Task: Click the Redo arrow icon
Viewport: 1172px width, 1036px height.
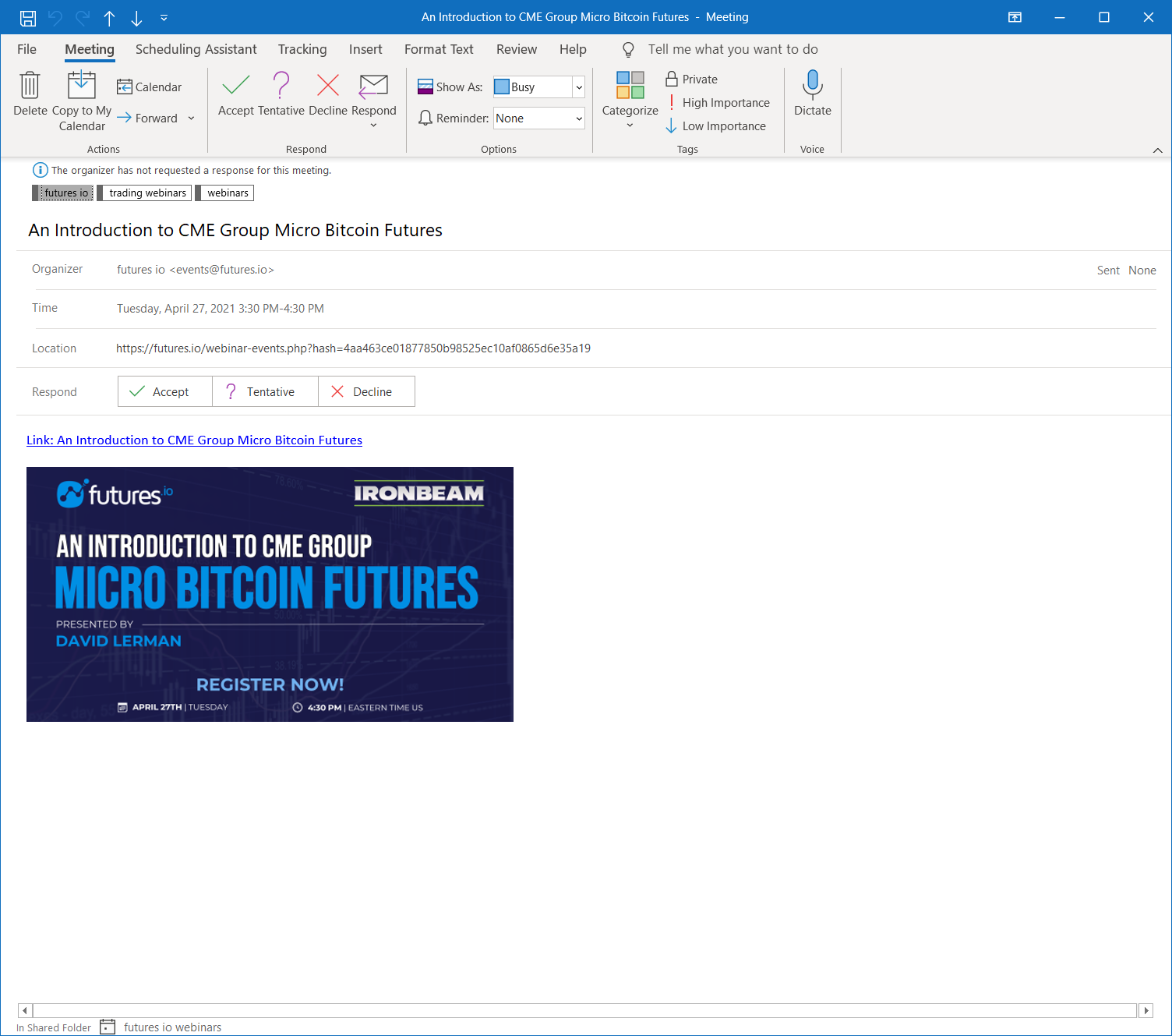Action: [x=83, y=17]
